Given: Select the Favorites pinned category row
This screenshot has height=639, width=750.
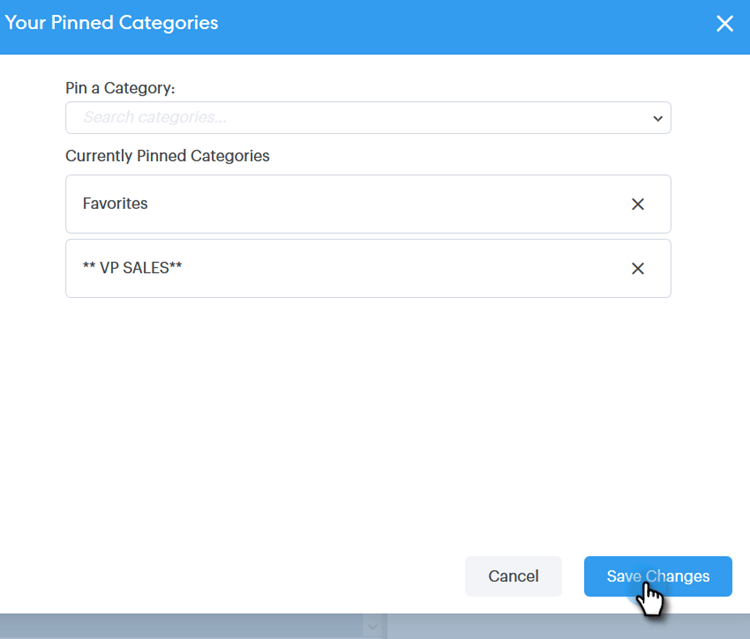Looking at the screenshot, I should (340, 204).
